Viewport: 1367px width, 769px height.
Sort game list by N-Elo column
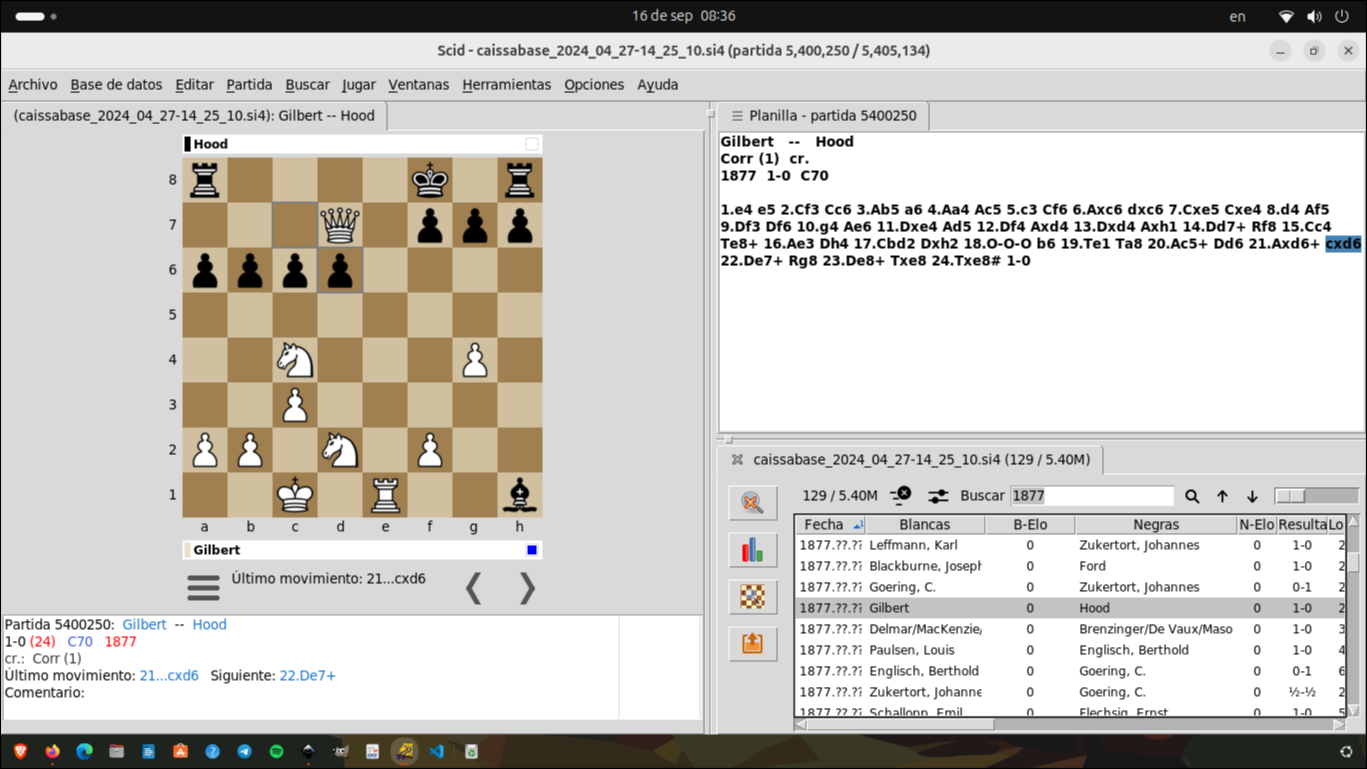tap(1257, 525)
